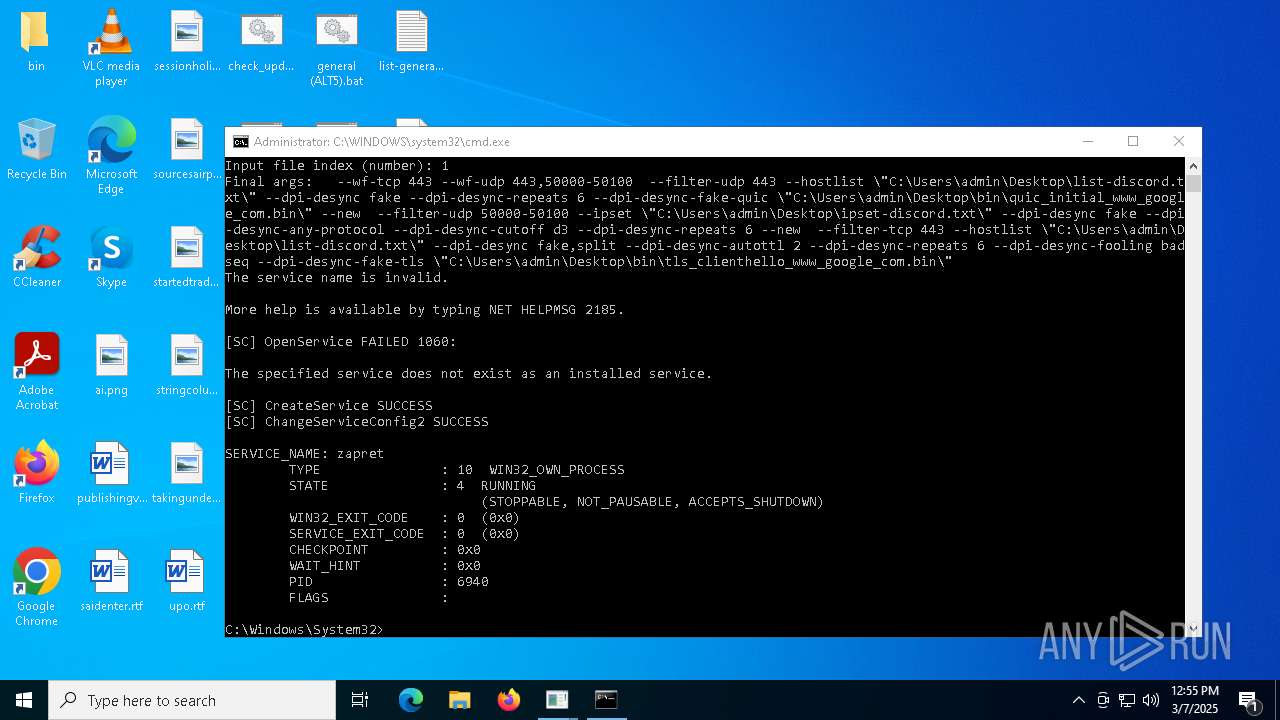Open Edge from the taskbar

pos(411,700)
